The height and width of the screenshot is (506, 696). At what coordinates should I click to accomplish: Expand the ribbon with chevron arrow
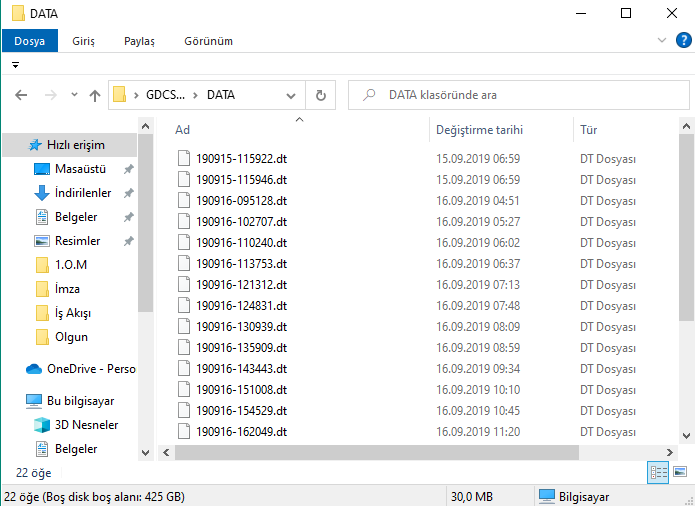661,40
